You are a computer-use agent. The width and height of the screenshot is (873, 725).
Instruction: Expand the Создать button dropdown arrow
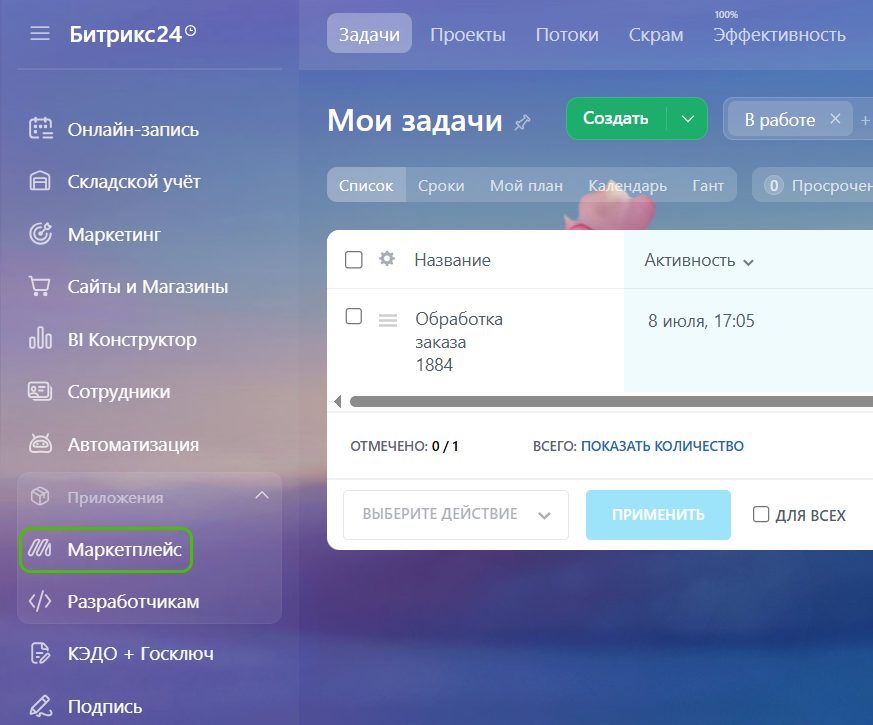pos(687,119)
